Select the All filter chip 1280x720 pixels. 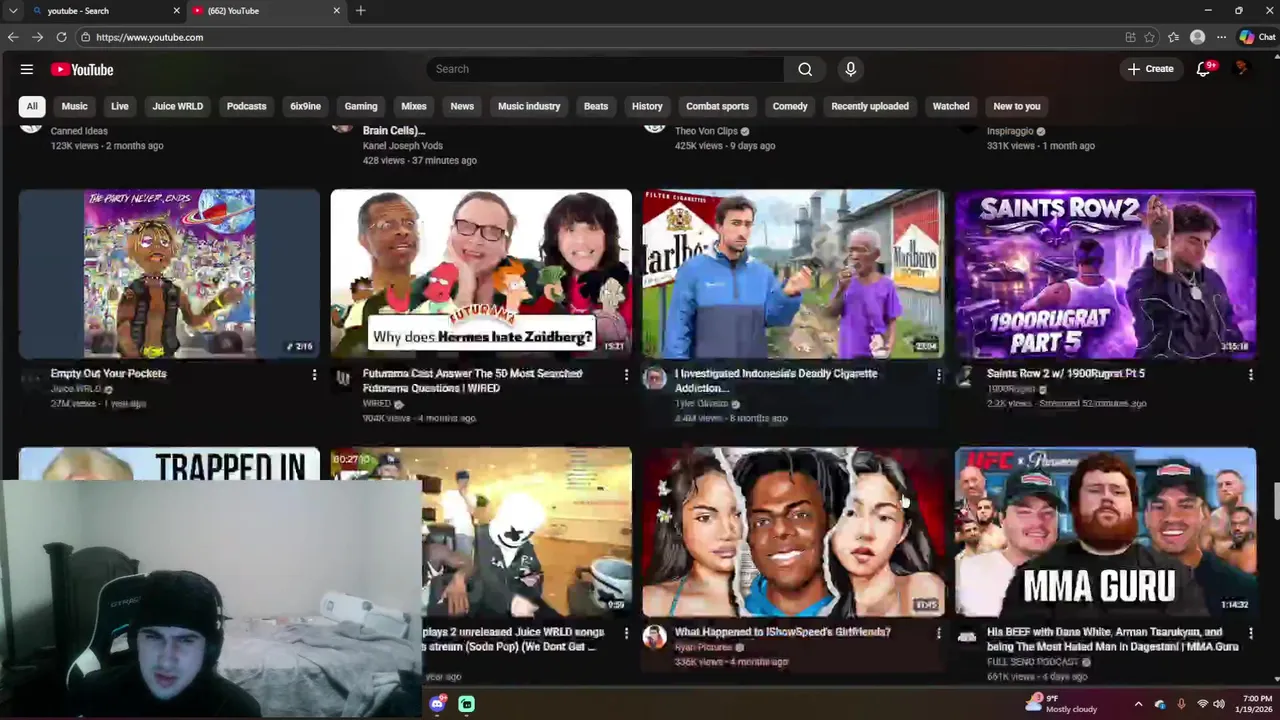coord(32,106)
